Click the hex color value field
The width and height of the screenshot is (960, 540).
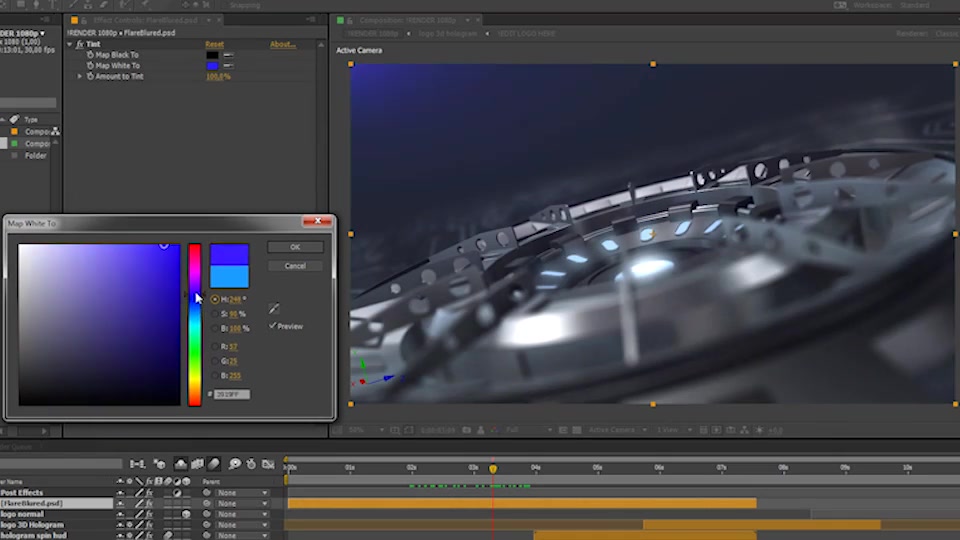pos(231,394)
